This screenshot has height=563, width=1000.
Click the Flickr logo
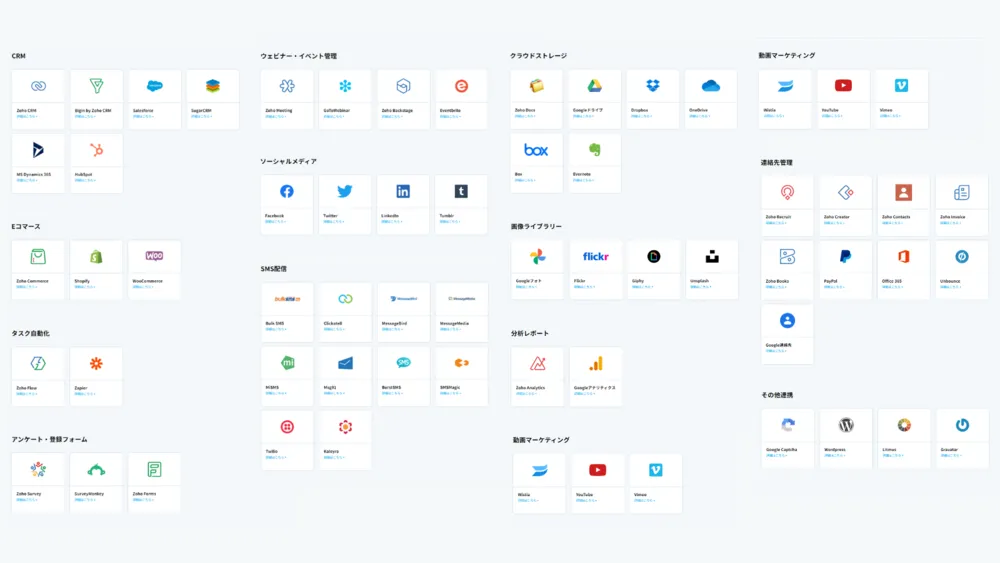(x=596, y=256)
